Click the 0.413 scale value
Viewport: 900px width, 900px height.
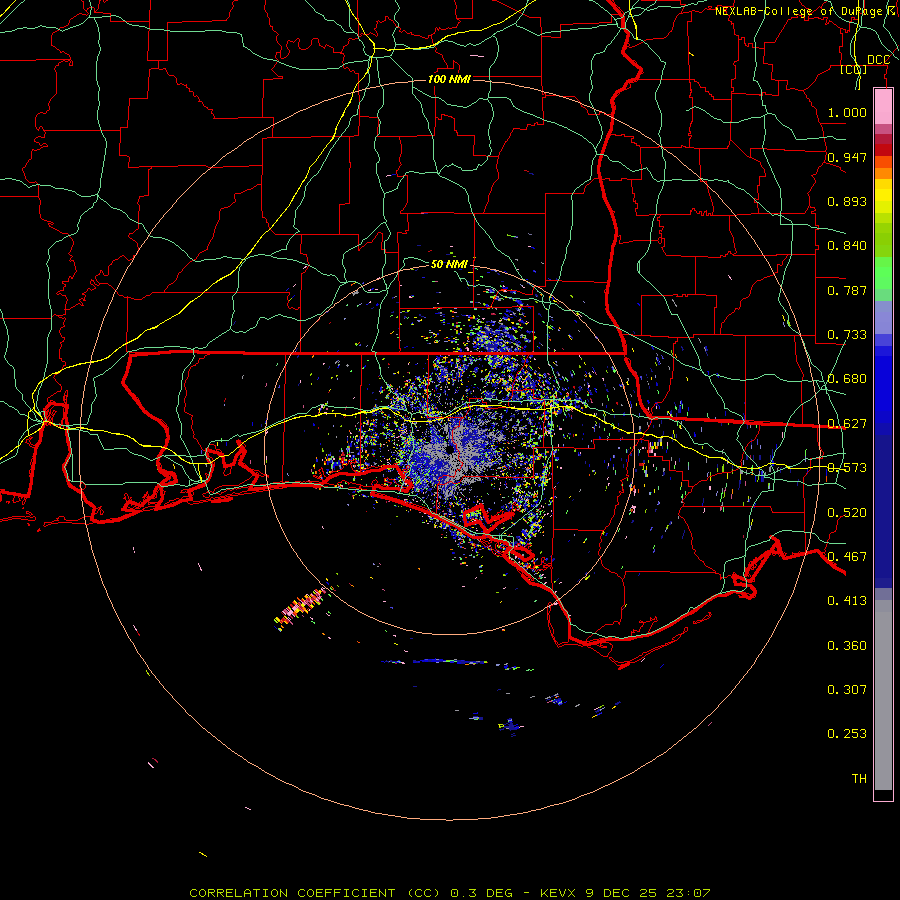[x=847, y=601]
